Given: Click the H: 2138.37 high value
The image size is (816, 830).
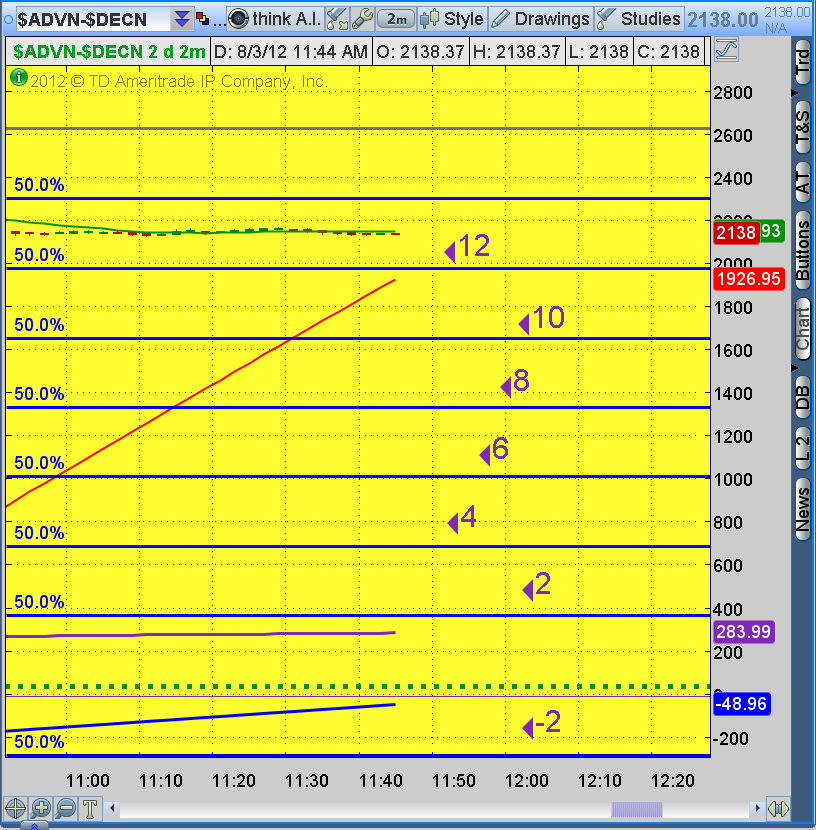Looking at the screenshot, I should pos(516,52).
